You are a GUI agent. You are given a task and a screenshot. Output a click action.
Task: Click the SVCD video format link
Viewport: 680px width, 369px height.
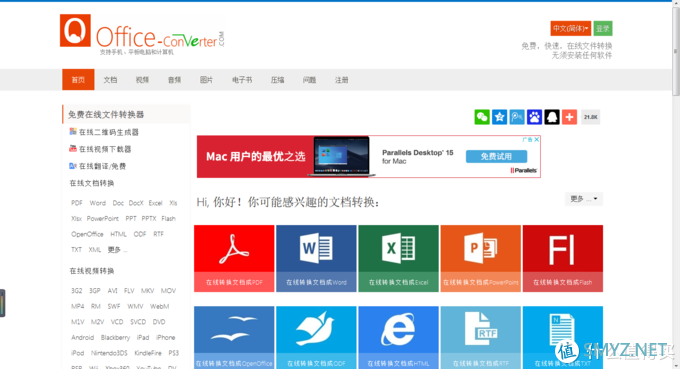(138, 322)
